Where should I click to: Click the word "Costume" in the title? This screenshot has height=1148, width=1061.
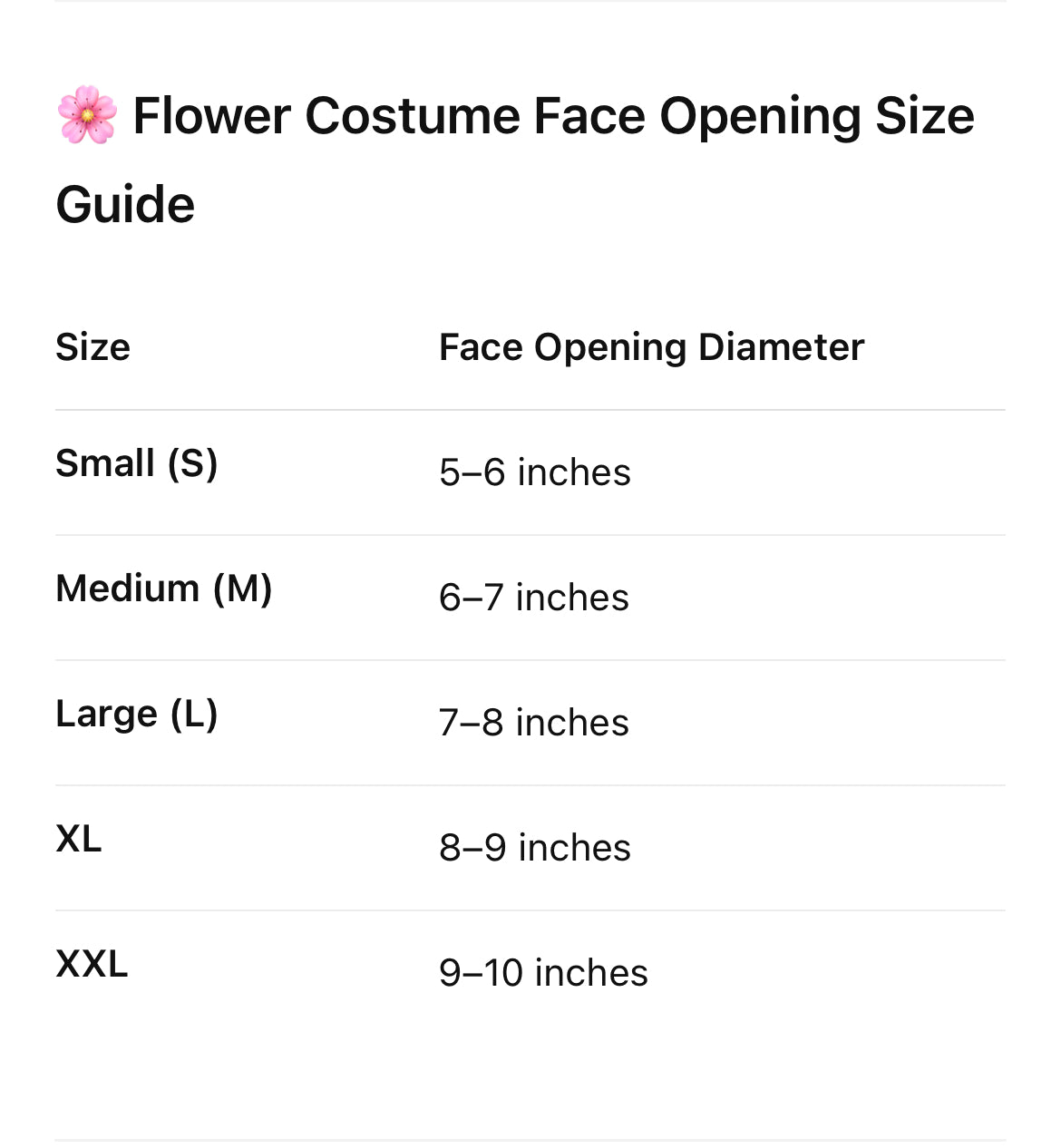pos(411,116)
